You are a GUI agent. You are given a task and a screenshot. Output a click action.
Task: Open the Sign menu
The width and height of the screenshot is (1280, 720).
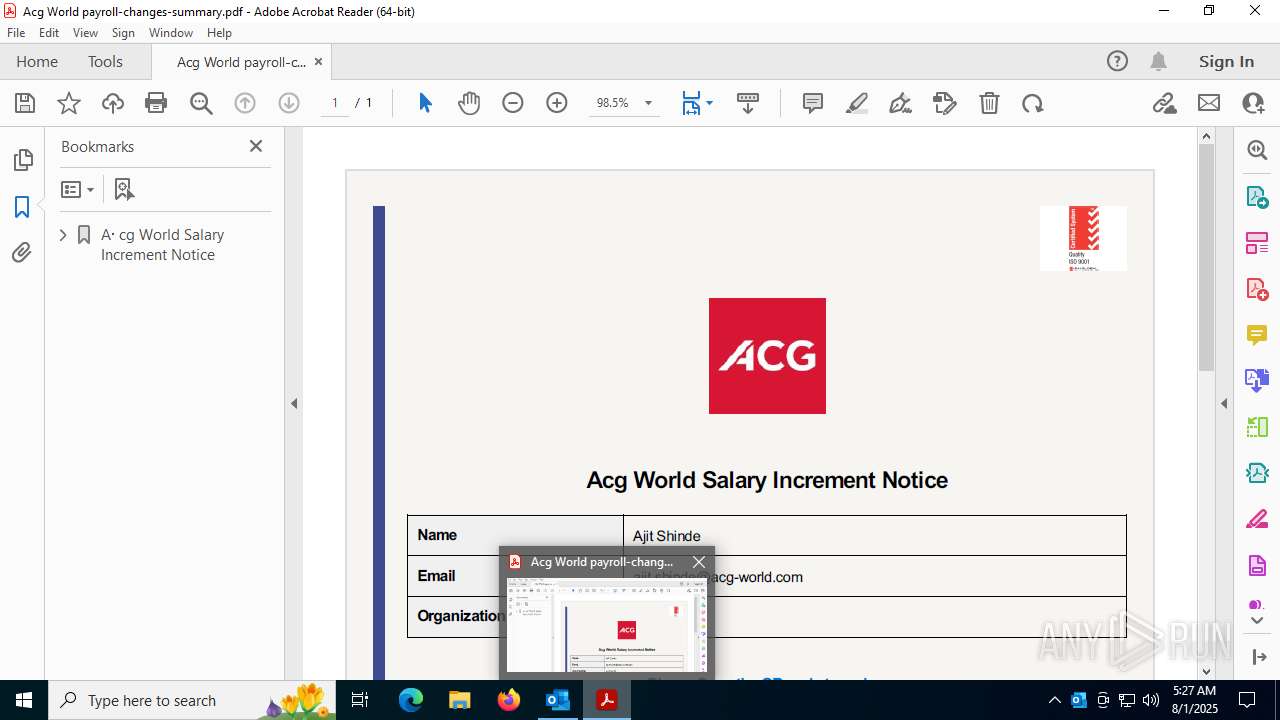(124, 33)
